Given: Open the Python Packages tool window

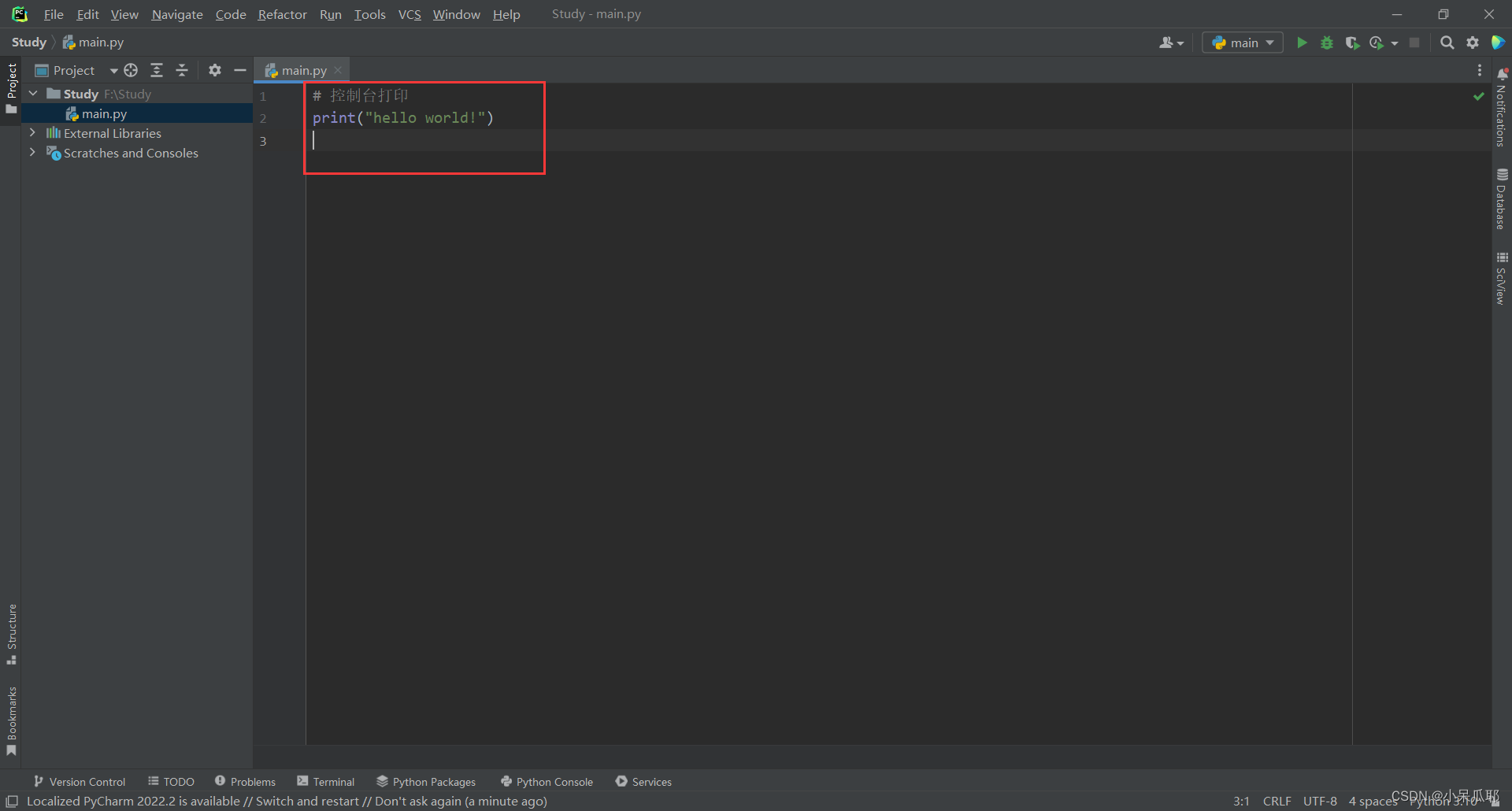Looking at the screenshot, I should 426,781.
